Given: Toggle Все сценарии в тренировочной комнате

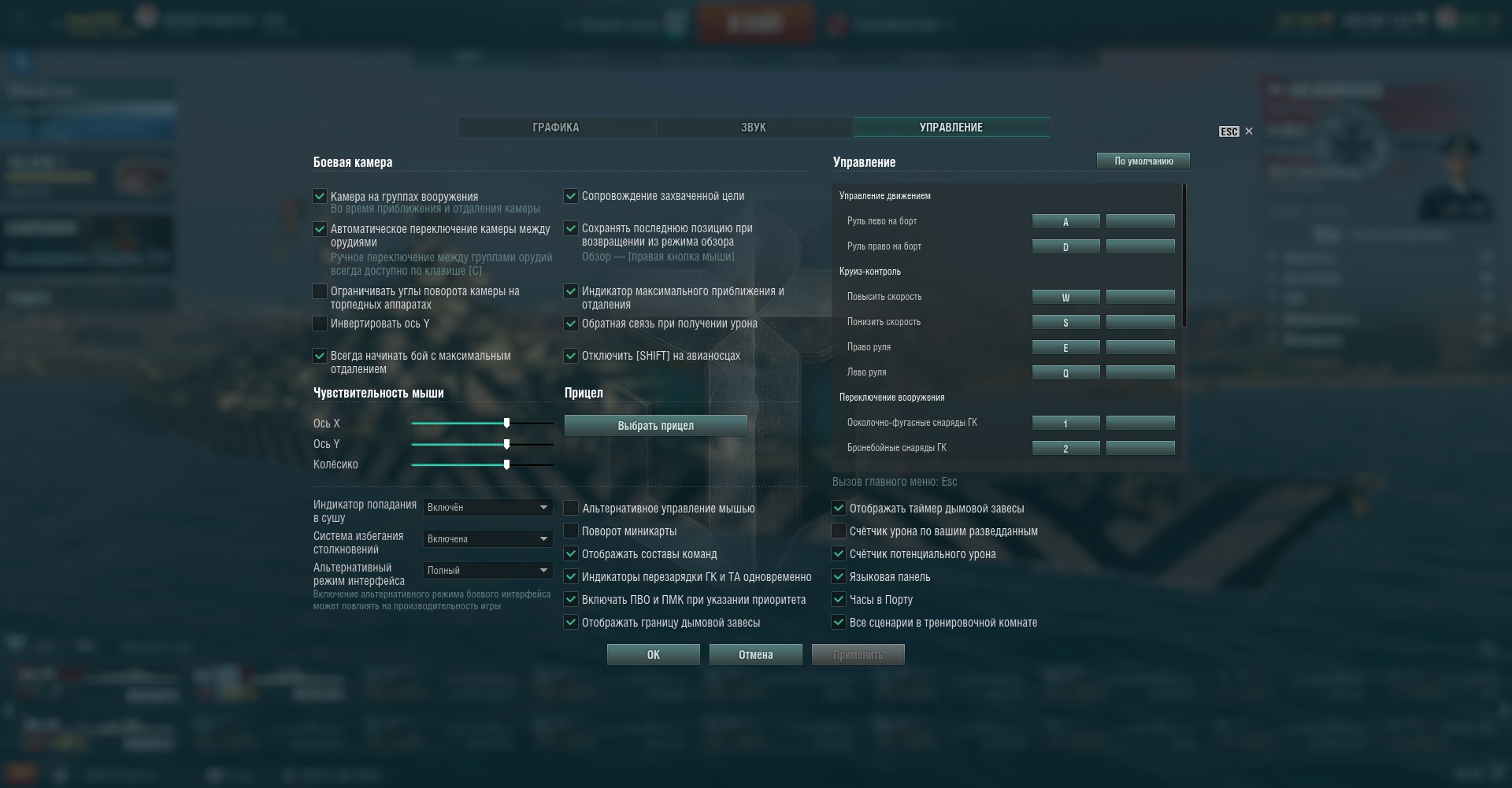Looking at the screenshot, I should (839, 623).
